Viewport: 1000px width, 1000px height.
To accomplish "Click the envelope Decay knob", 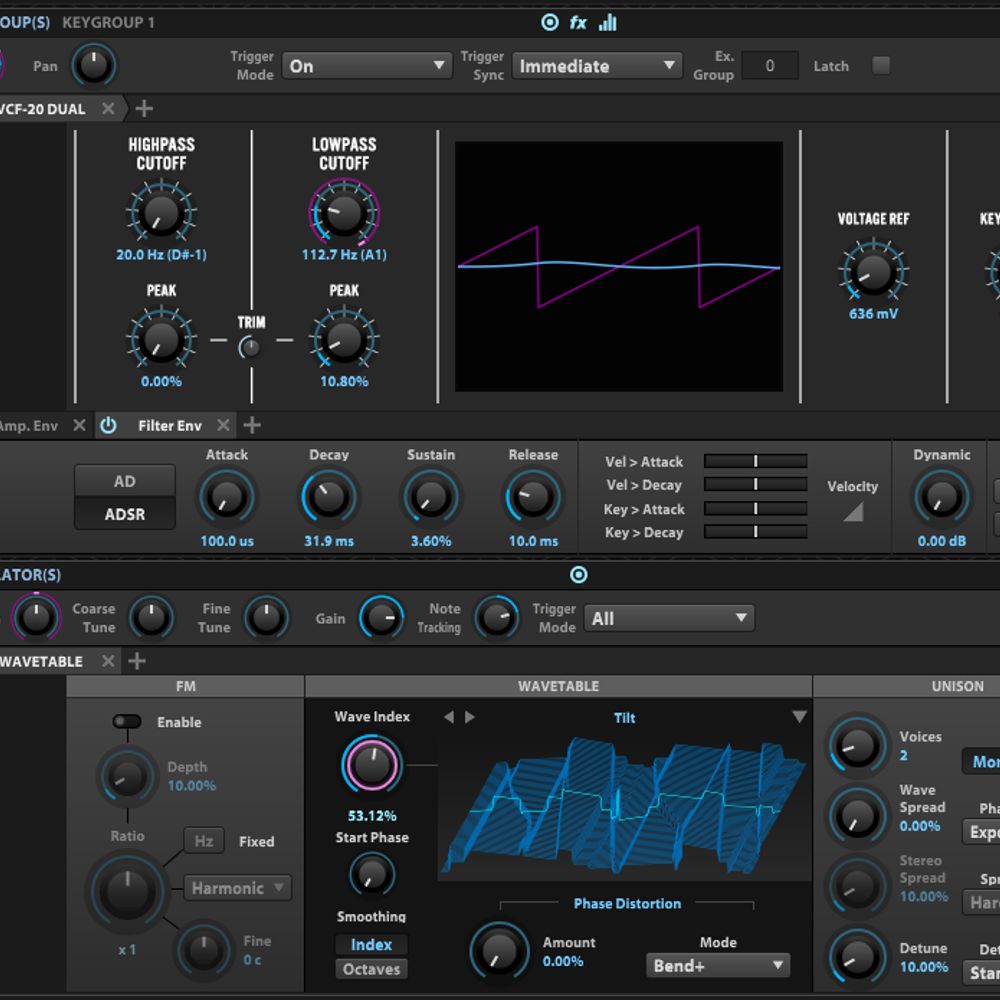I will coord(329,497).
